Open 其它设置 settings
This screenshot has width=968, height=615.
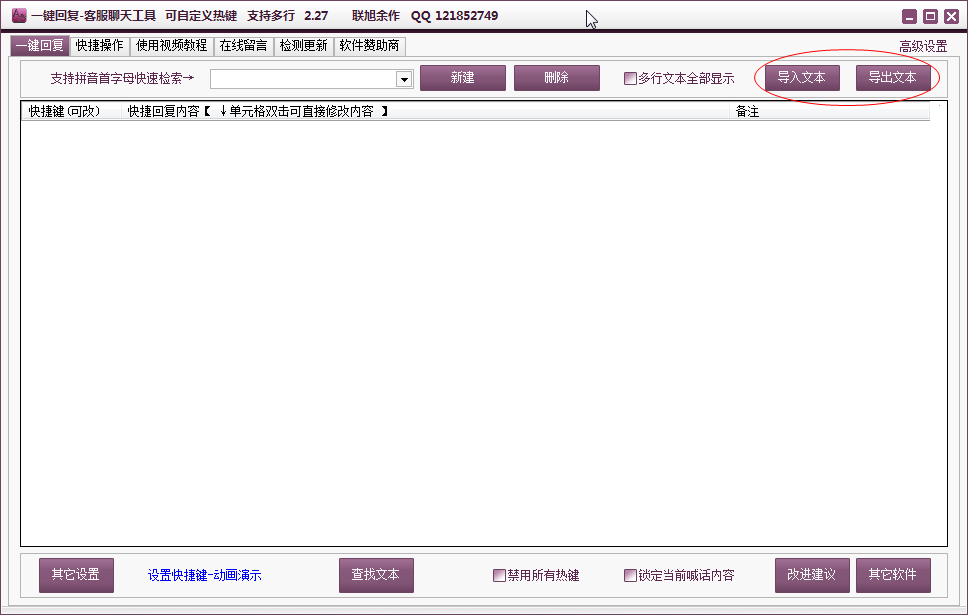coord(77,575)
